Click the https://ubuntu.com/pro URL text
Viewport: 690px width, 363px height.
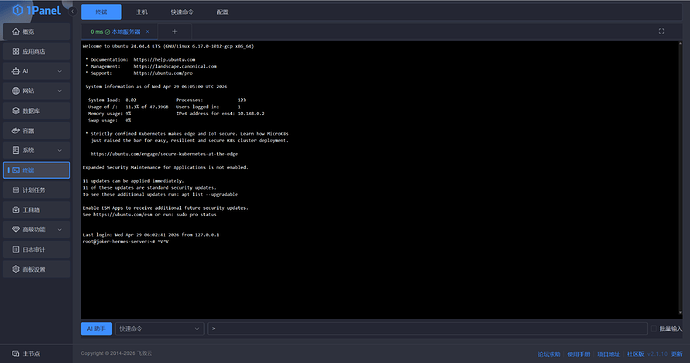tap(163, 73)
